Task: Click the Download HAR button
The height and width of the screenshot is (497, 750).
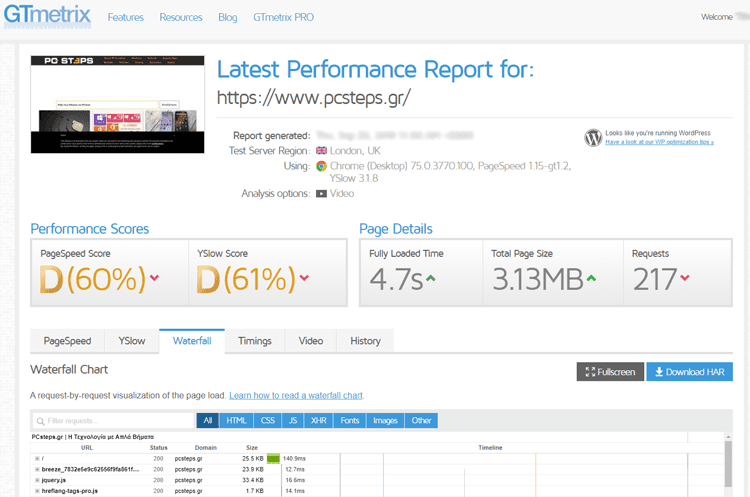Action: [690, 372]
